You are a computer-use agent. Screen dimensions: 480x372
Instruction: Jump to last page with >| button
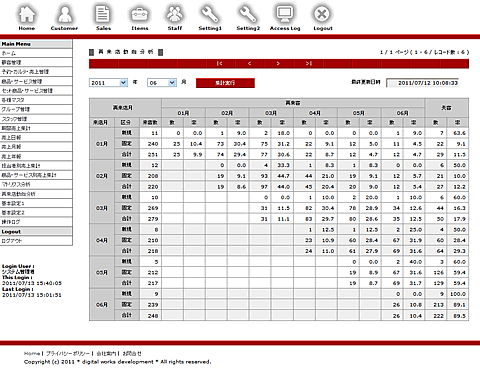pyautogui.click(x=309, y=63)
